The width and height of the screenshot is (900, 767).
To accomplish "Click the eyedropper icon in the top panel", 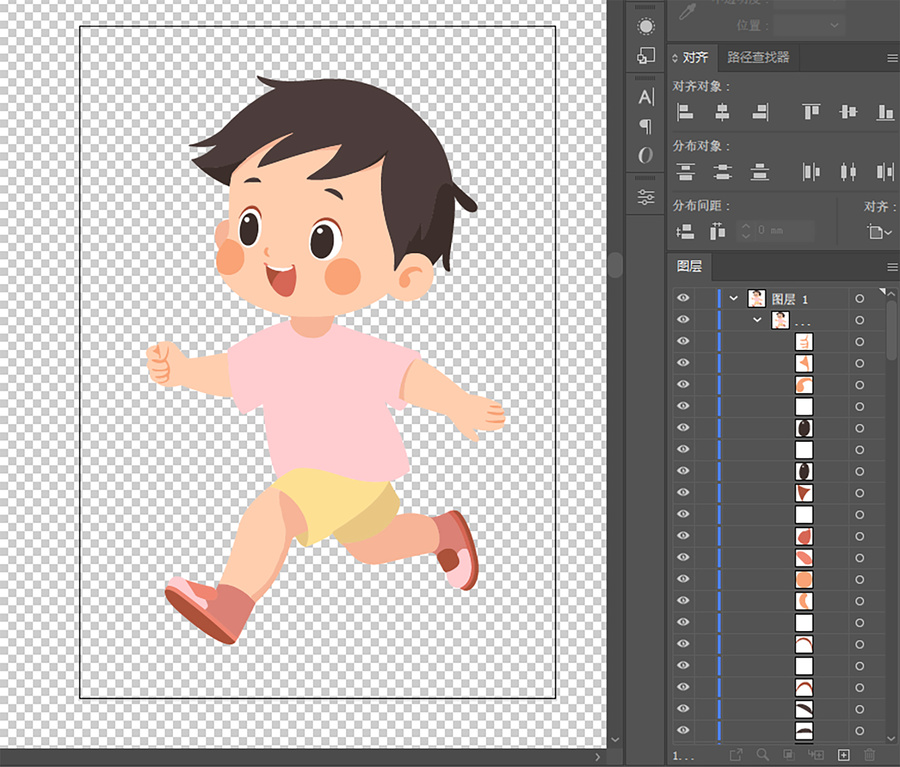I will pyautogui.click(x=687, y=11).
